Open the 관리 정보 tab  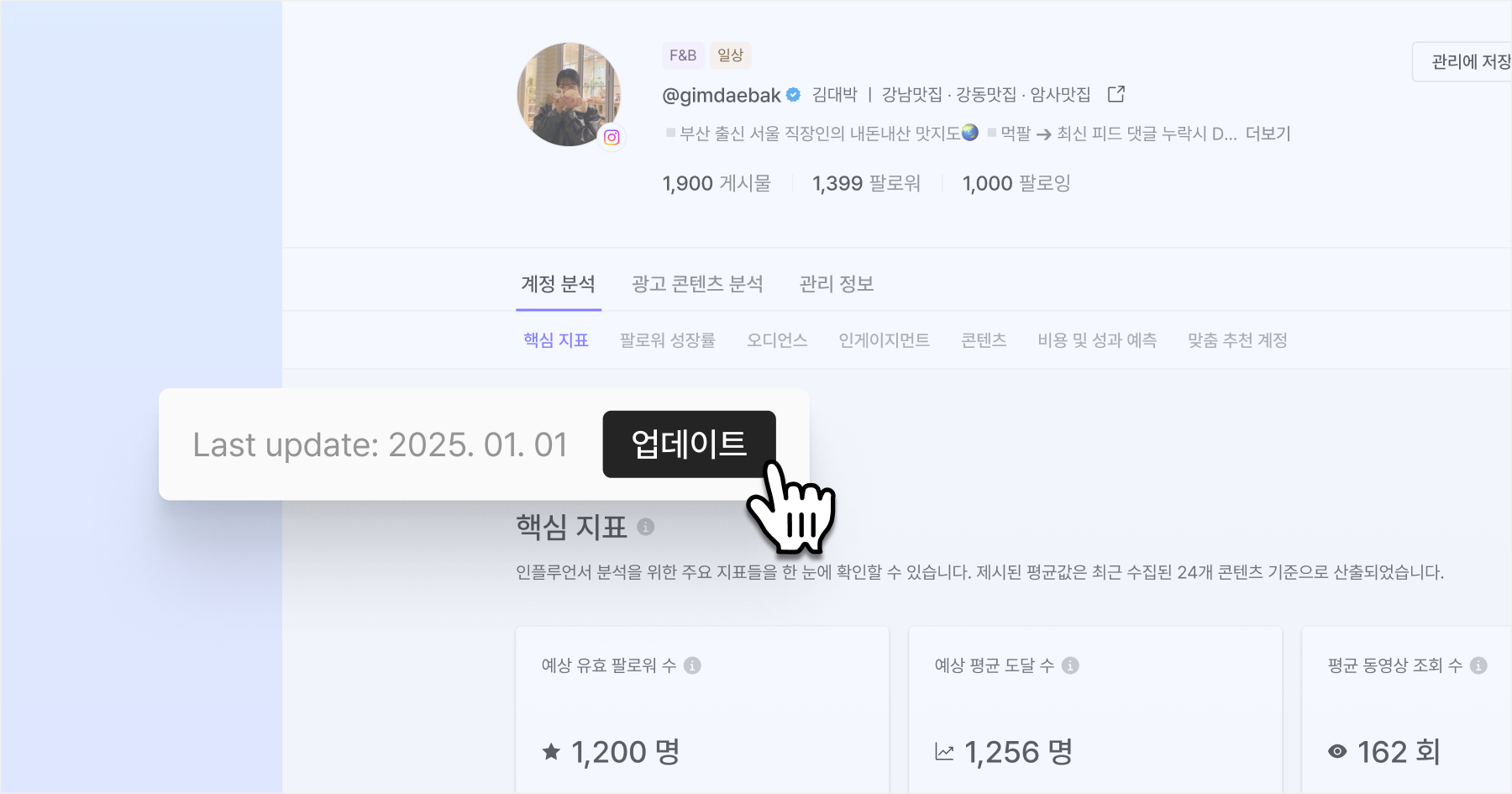click(x=837, y=284)
